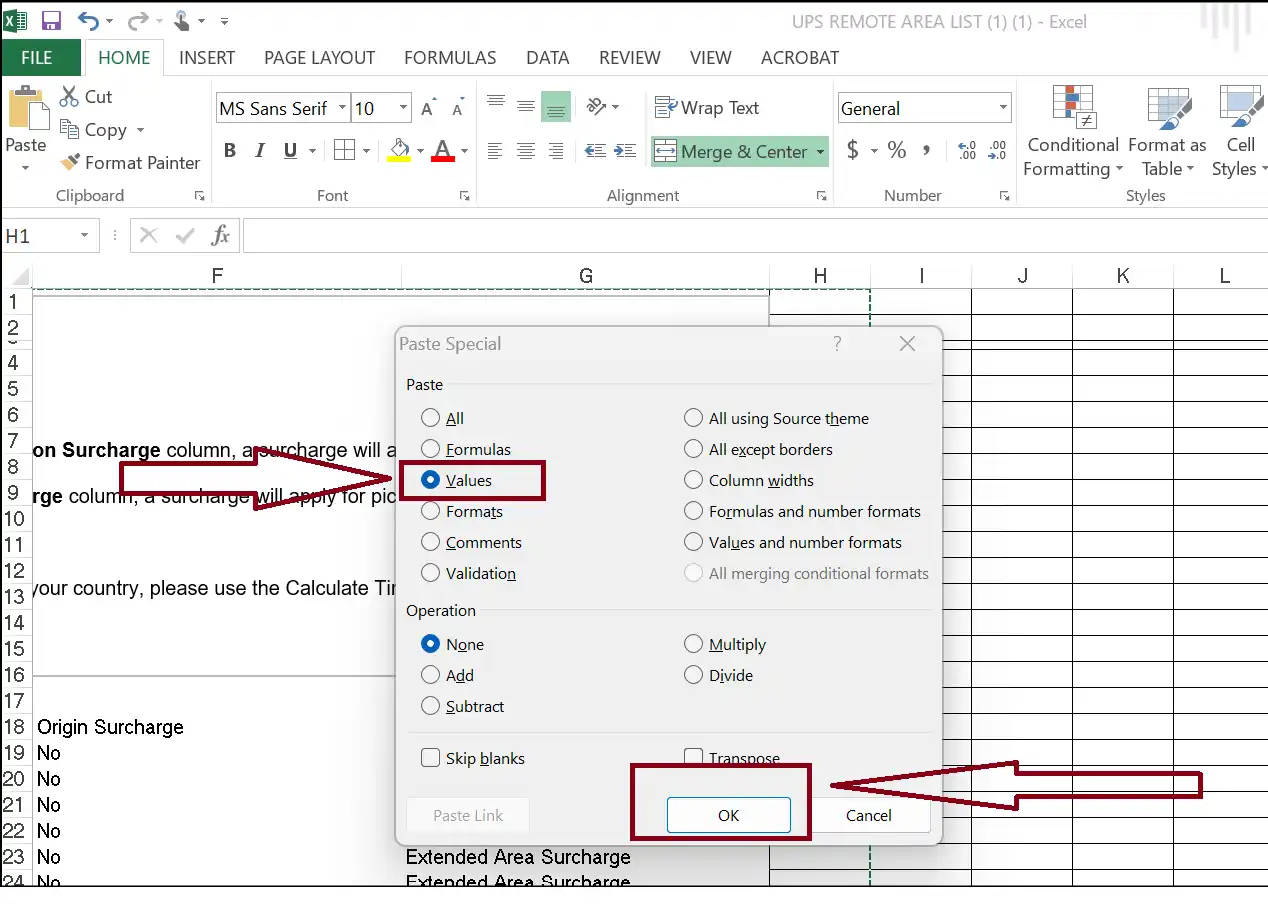Toggle Underline formatting
The image size is (1268, 904).
290,151
